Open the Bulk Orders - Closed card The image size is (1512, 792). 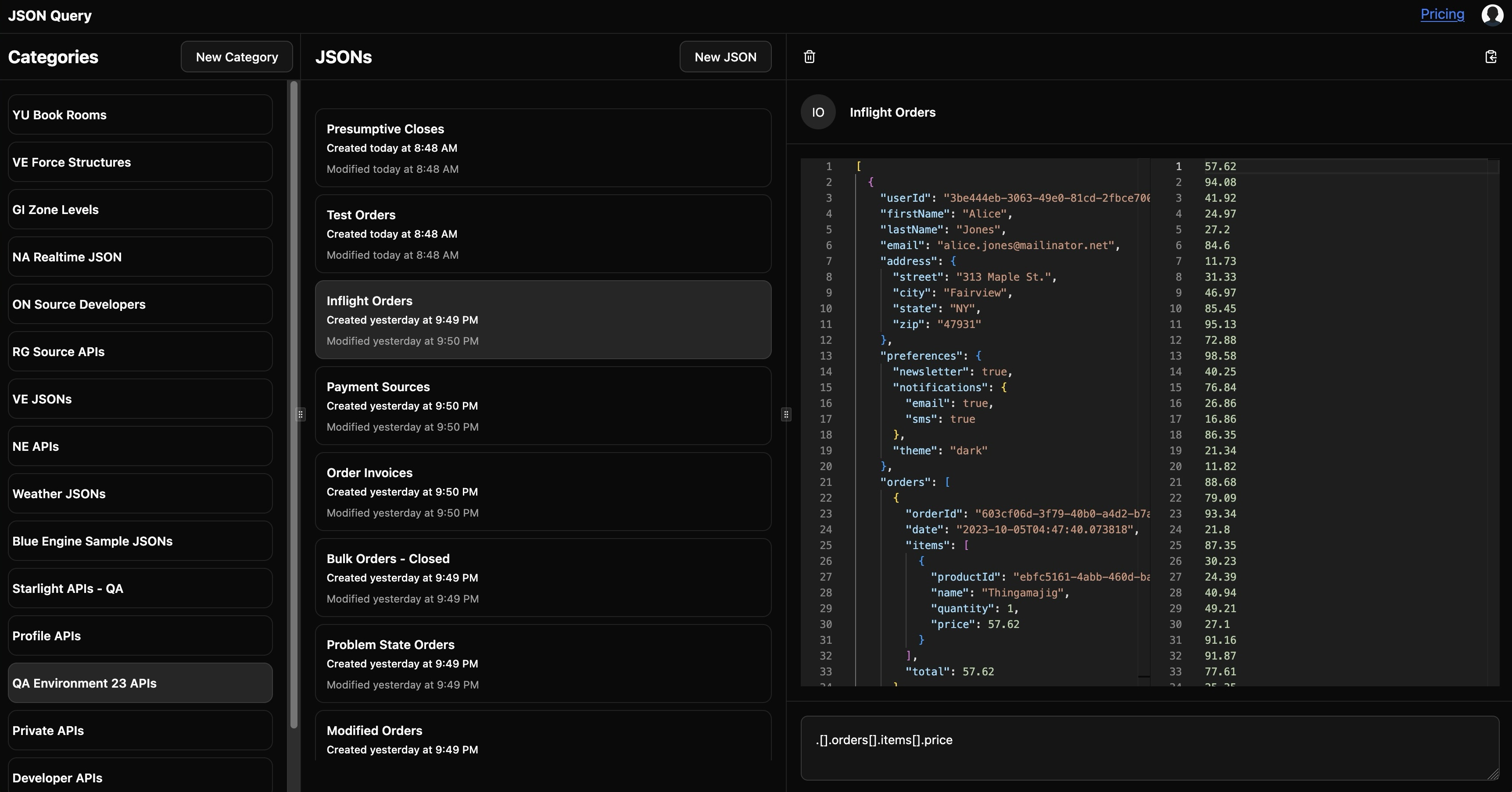tap(543, 577)
